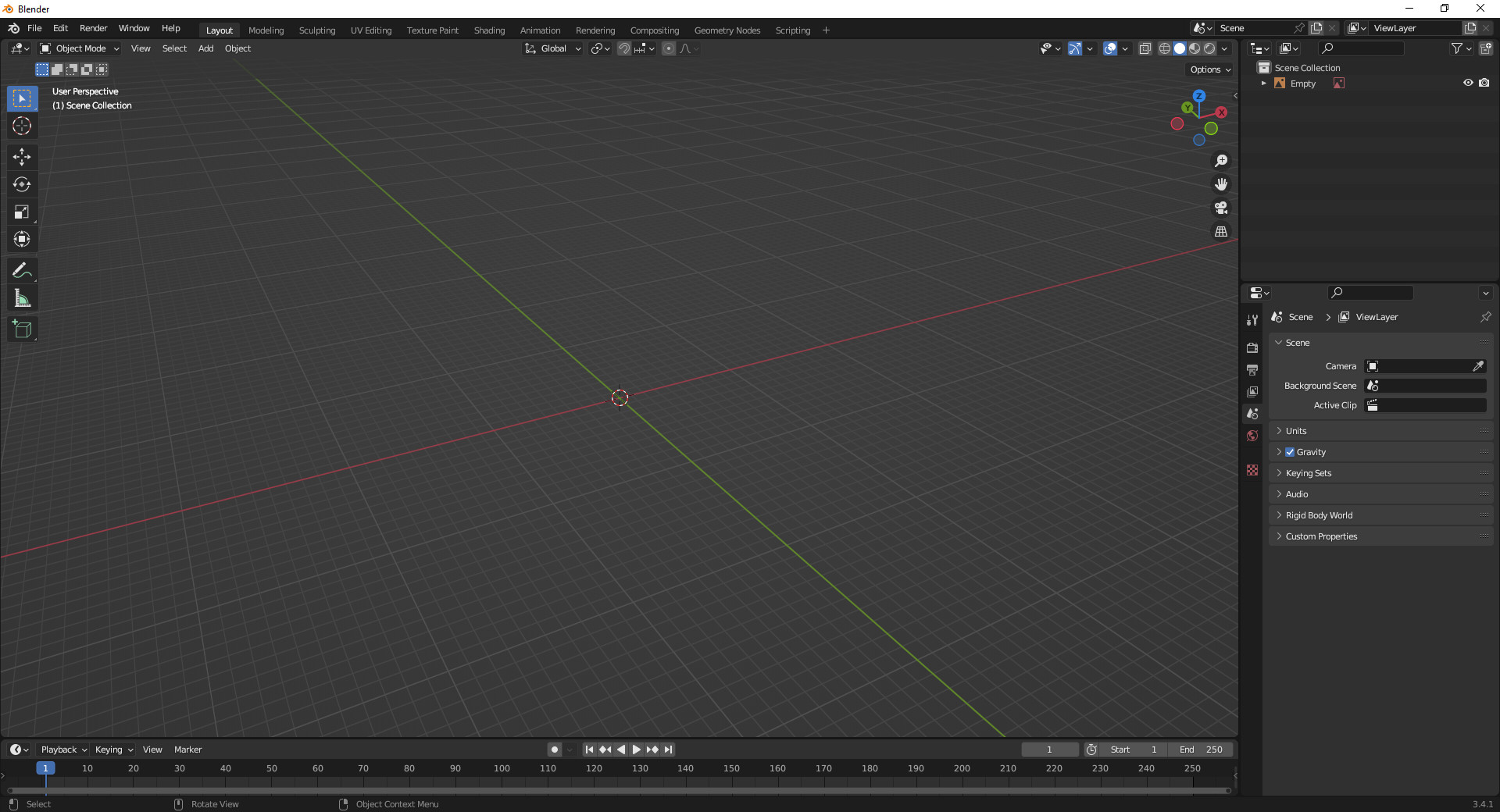Viewport: 1500px width, 812px height.
Task: Activate the Rotate tool
Action: tap(22, 184)
